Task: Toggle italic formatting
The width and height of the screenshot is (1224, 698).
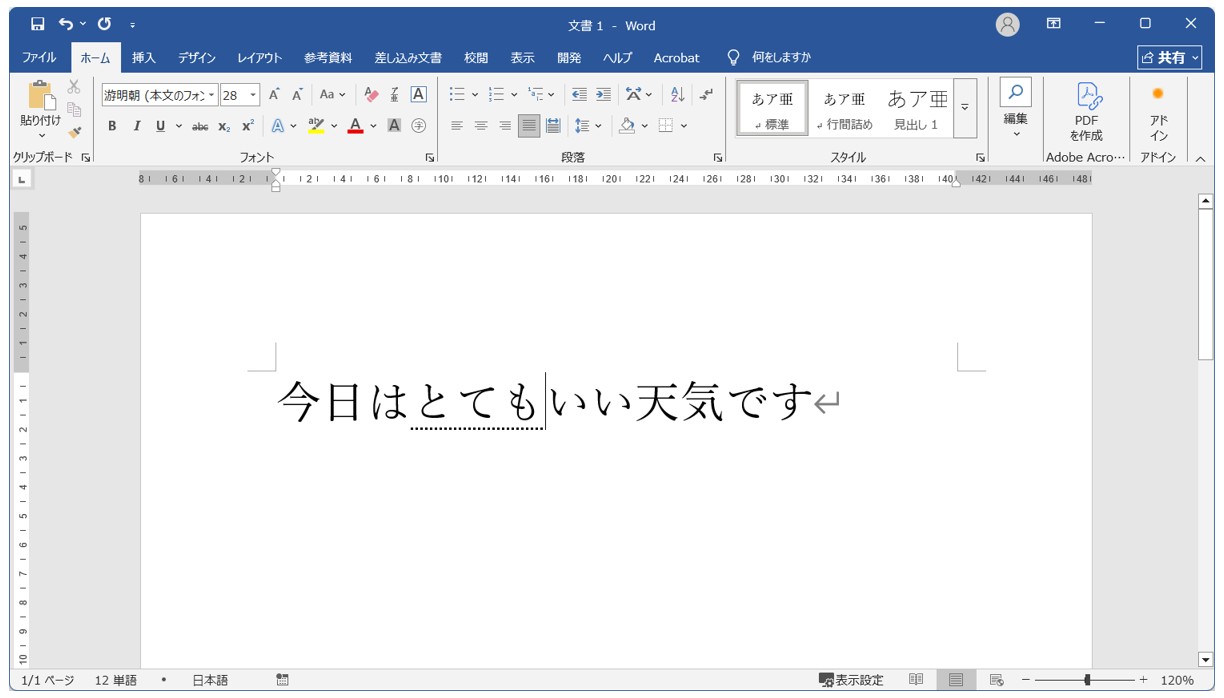Action: click(136, 126)
